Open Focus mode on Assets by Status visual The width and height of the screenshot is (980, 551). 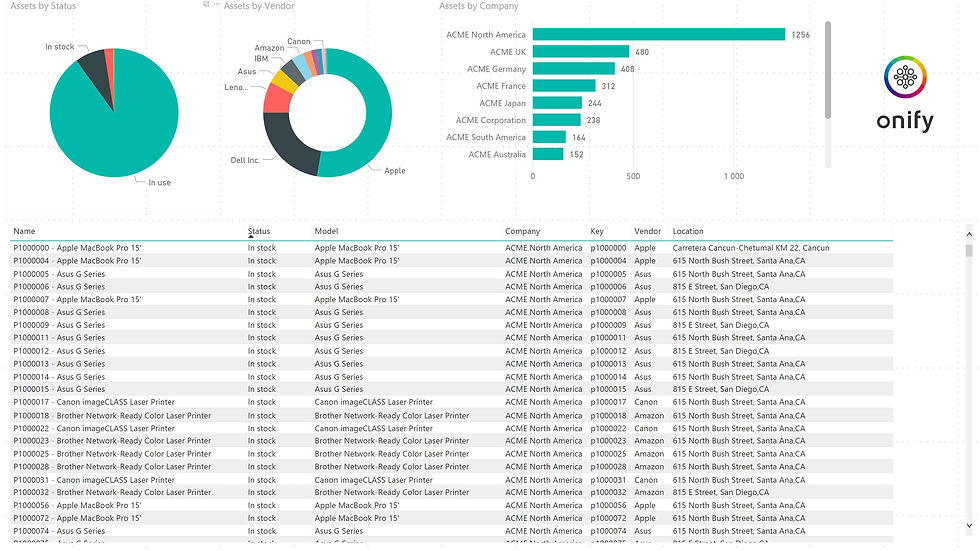[206, 4]
